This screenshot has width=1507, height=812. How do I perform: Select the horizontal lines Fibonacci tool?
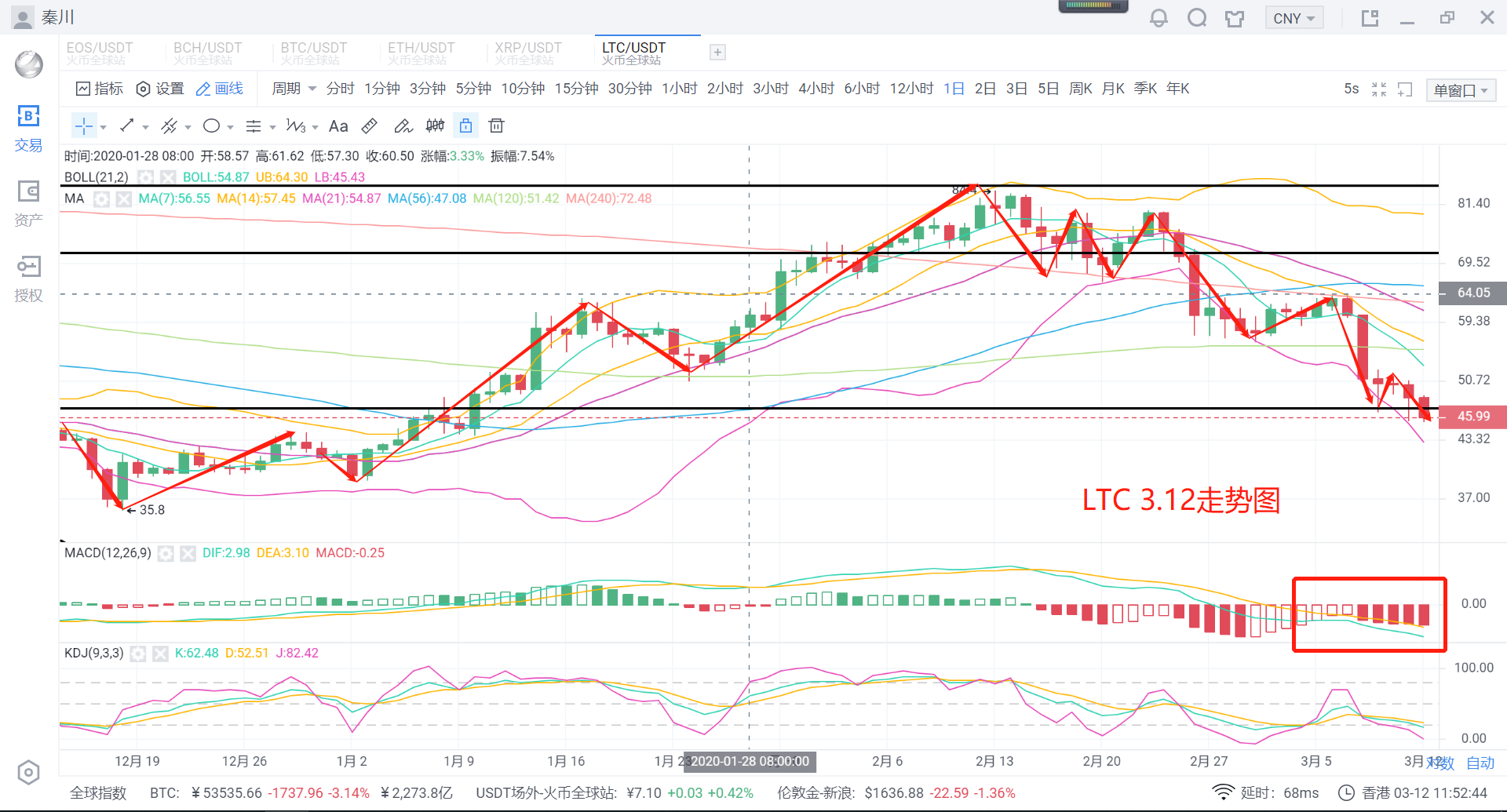pyautogui.click(x=254, y=126)
